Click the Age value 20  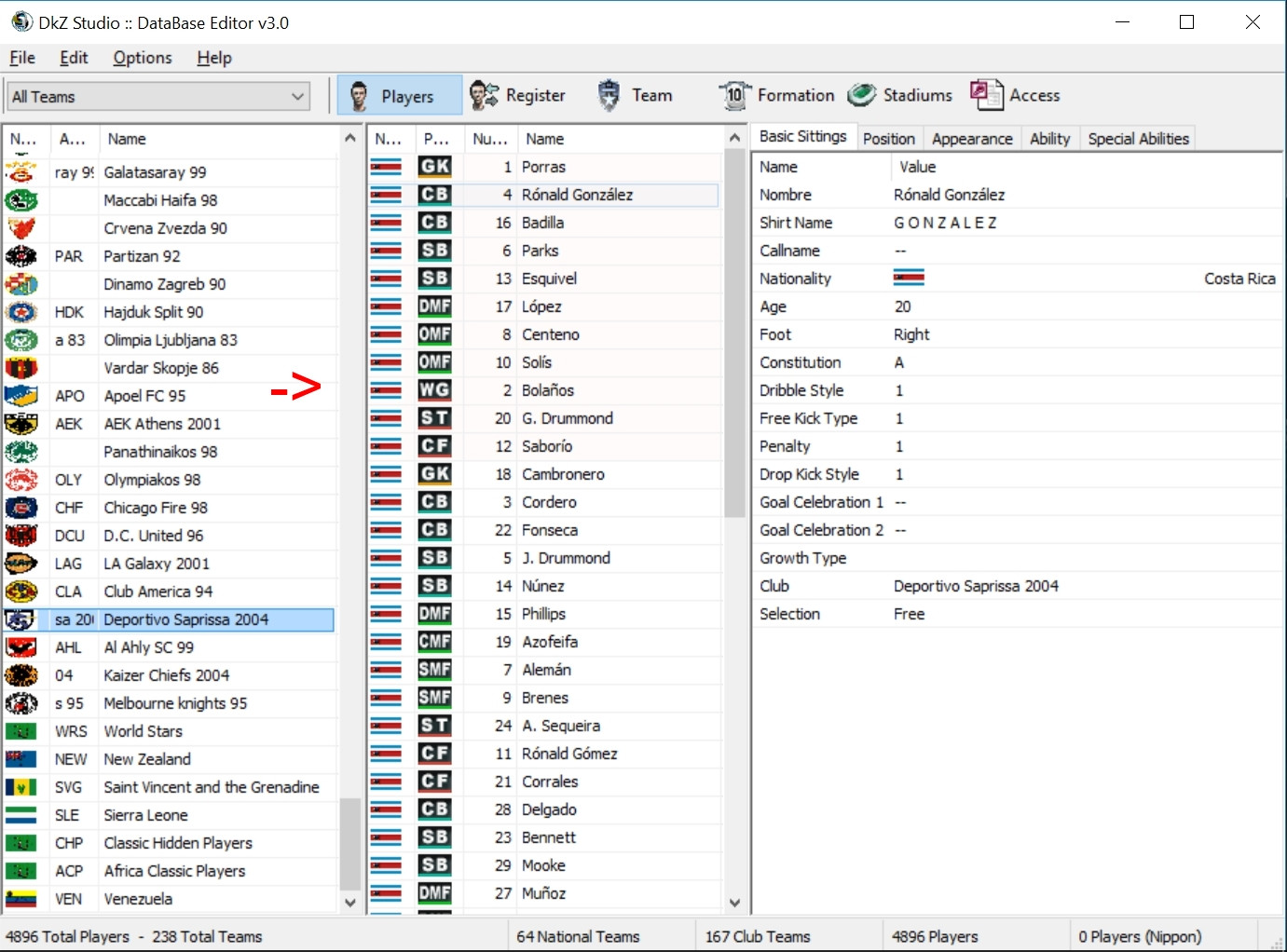pyautogui.click(x=902, y=306)
